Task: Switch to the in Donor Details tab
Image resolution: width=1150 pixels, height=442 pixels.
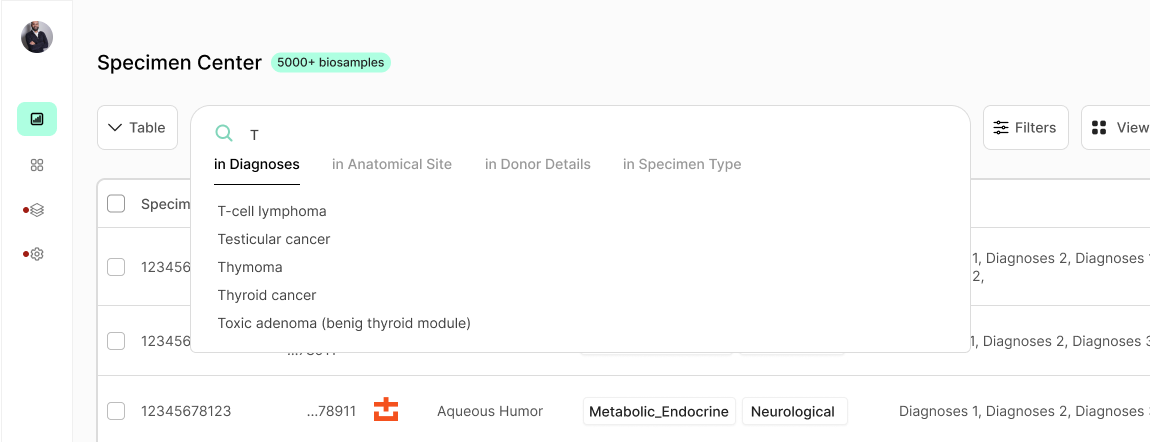Action: 538,164
